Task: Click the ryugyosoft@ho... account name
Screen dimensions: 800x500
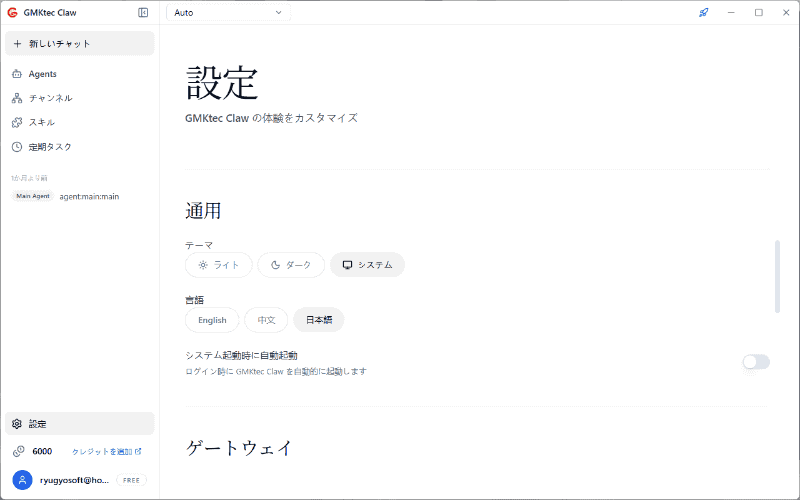Action: (74, 480)
